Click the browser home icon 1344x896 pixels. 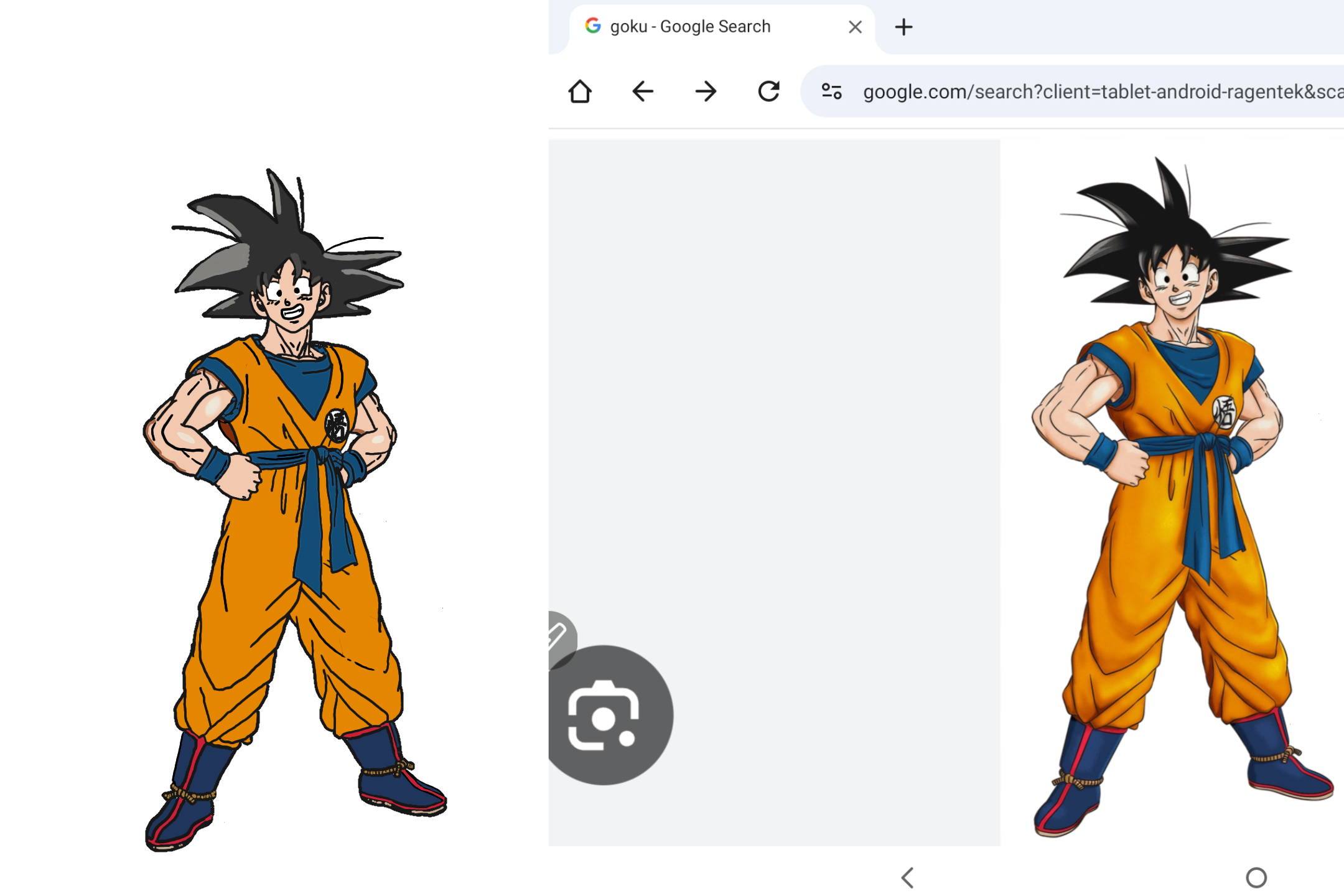pyautogui.click(x=580, y=91)
